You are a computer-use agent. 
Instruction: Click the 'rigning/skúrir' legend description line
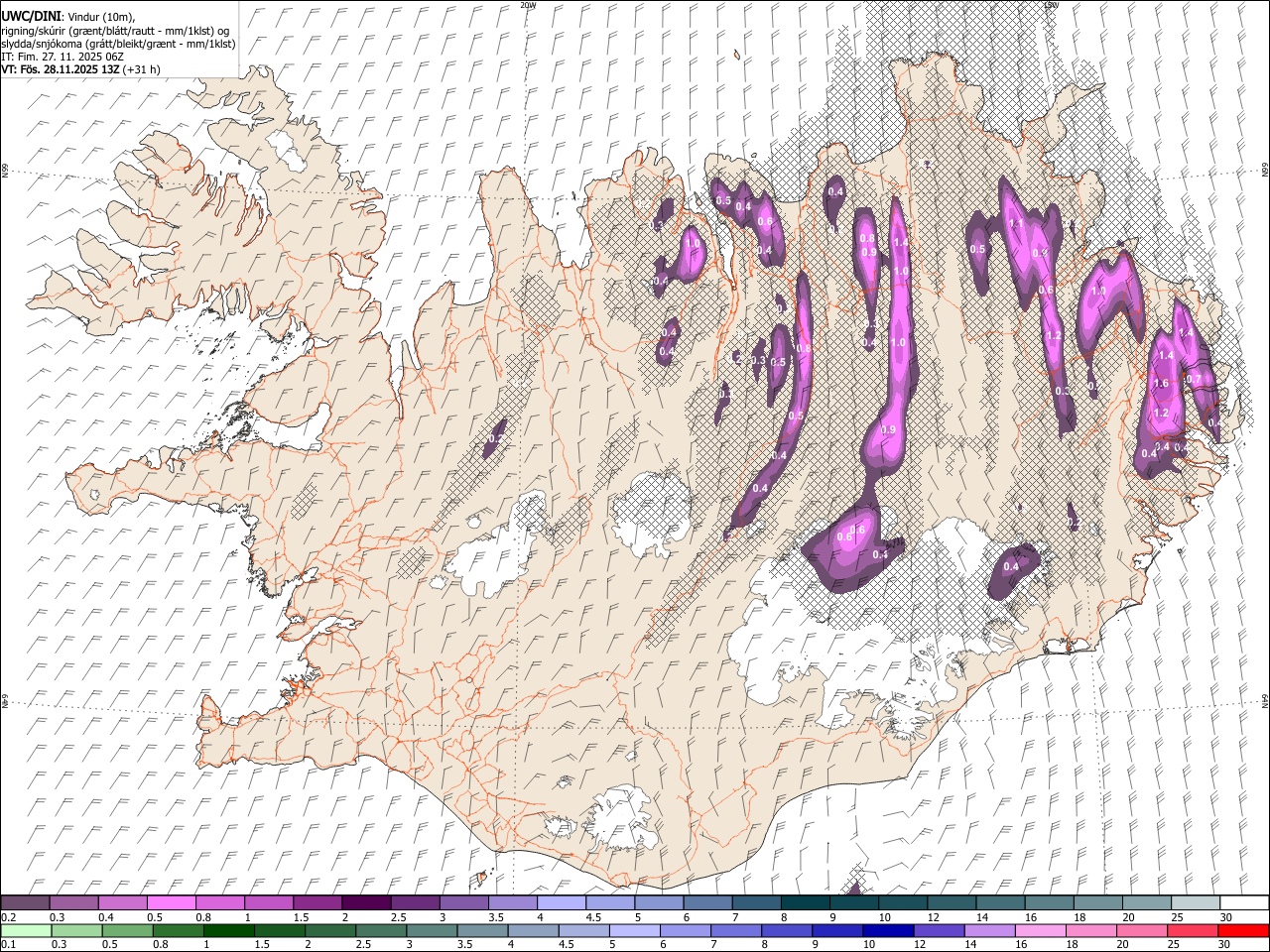click(116, 30)
